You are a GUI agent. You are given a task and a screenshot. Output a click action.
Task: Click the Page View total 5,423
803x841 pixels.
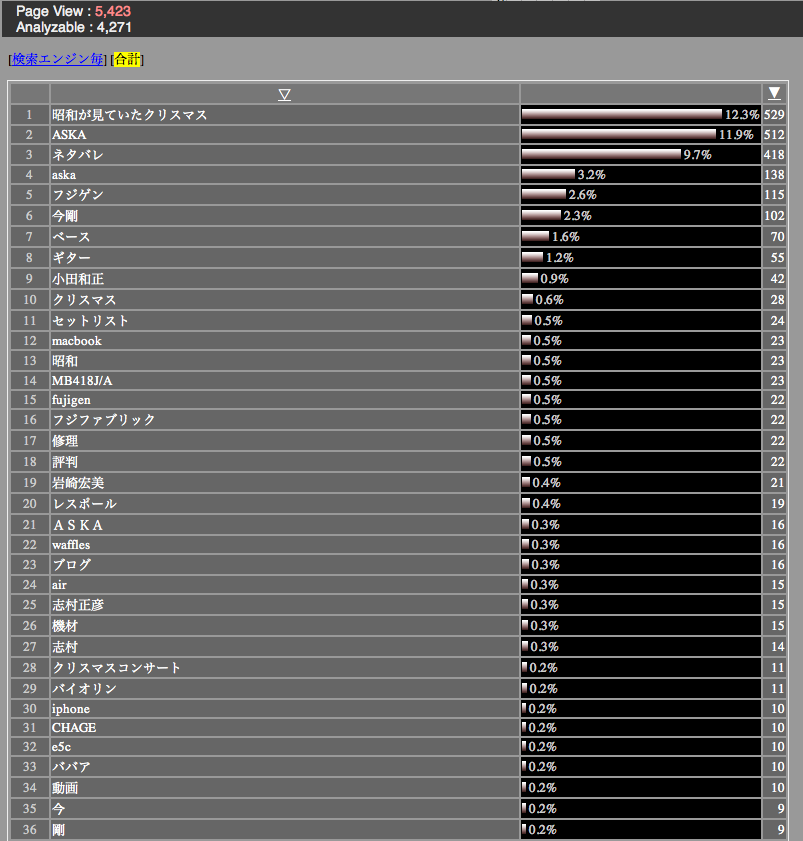point(113,11)
